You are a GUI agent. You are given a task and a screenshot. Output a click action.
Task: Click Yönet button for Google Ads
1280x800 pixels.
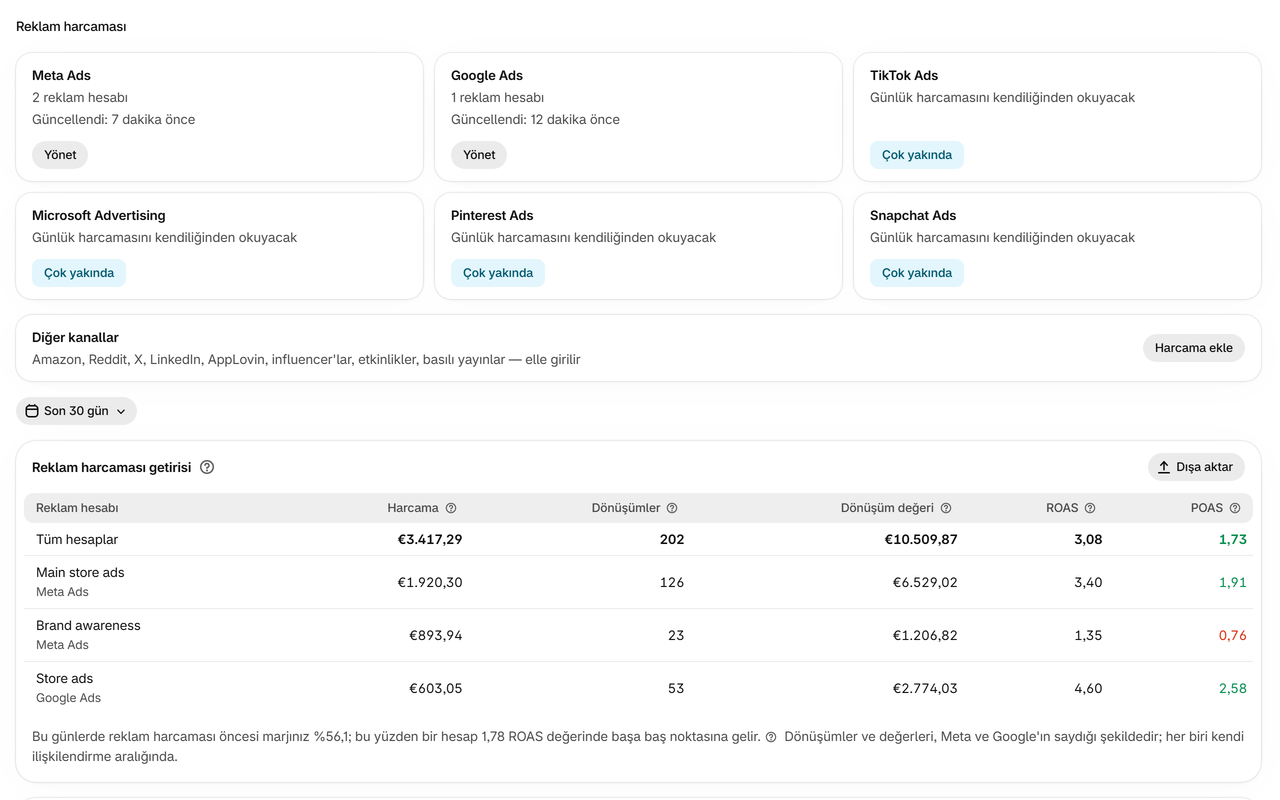pyautogui.click(x=479, y=155)
